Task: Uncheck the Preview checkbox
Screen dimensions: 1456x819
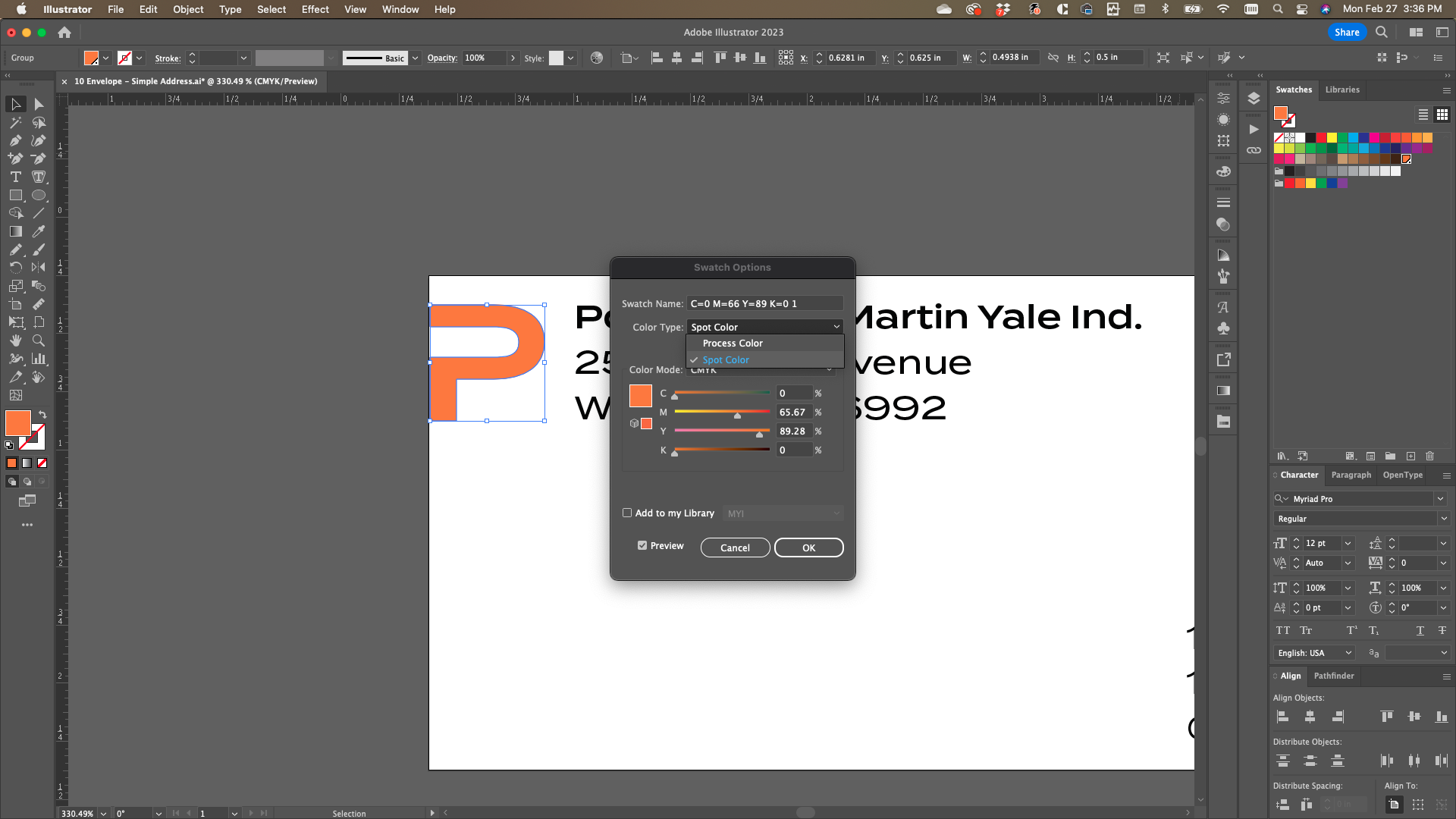Action: (642, 545)
